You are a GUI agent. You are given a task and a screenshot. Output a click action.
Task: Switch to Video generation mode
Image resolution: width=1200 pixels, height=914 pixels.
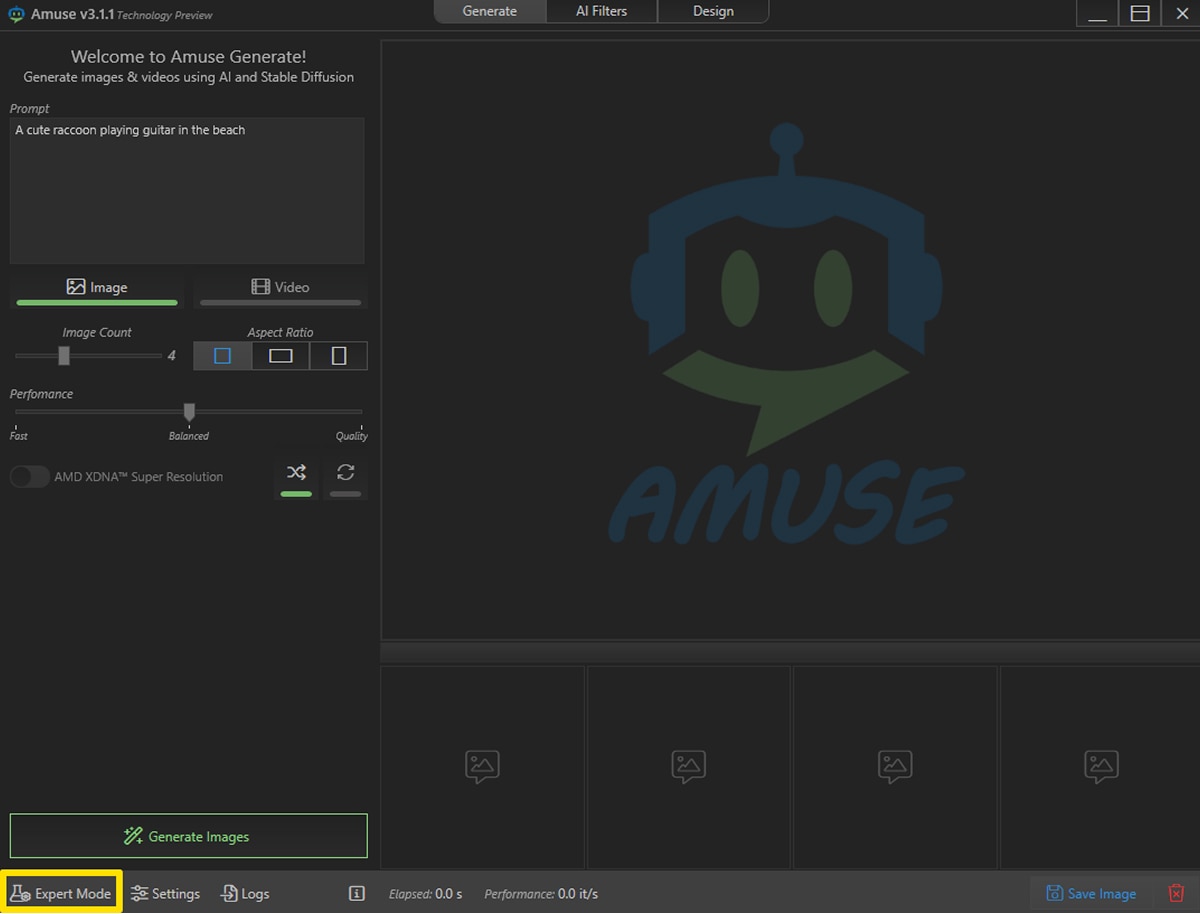point(280,288)
